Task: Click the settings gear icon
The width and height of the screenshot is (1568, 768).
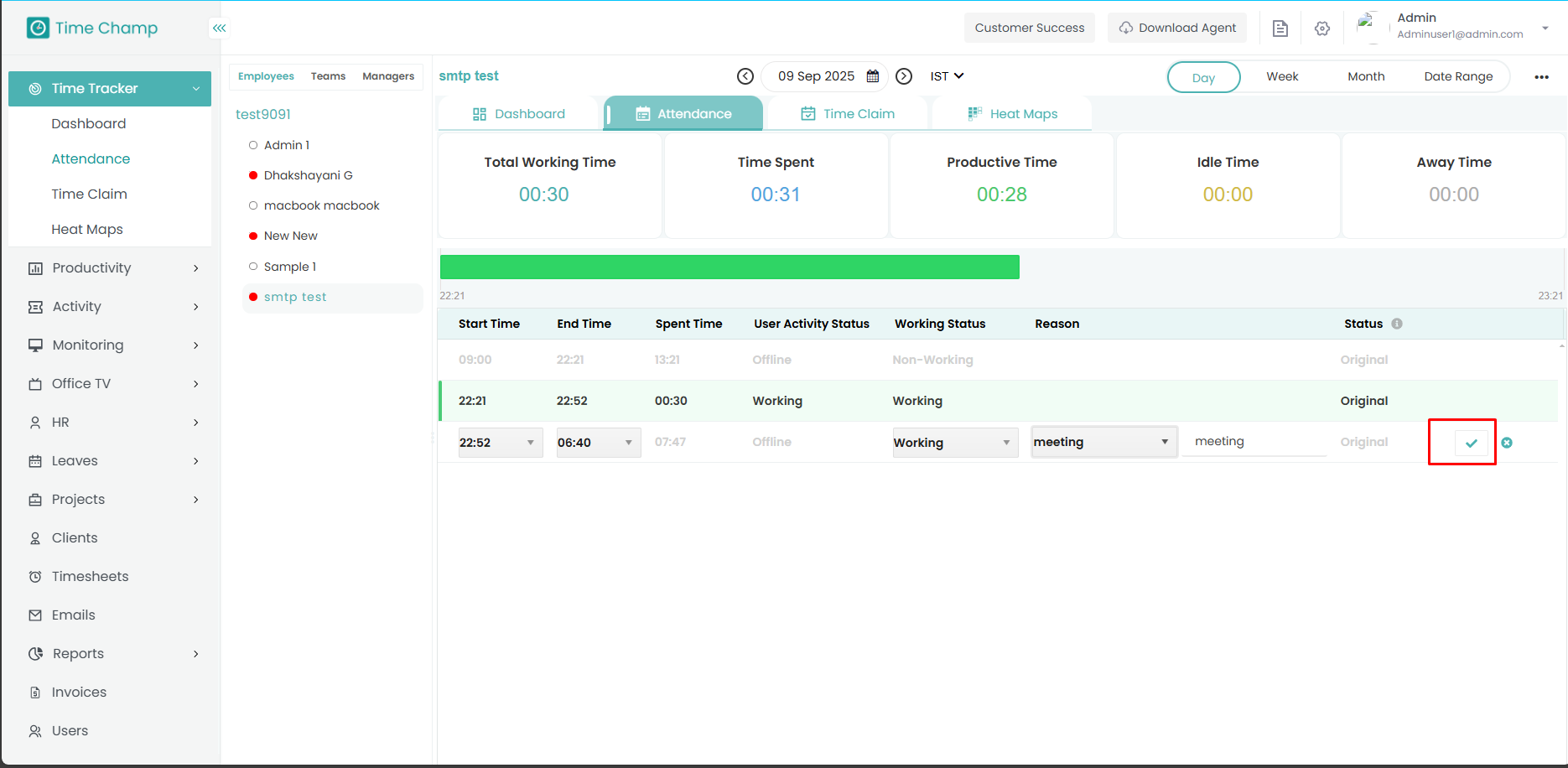Action: pos(1322,29)
